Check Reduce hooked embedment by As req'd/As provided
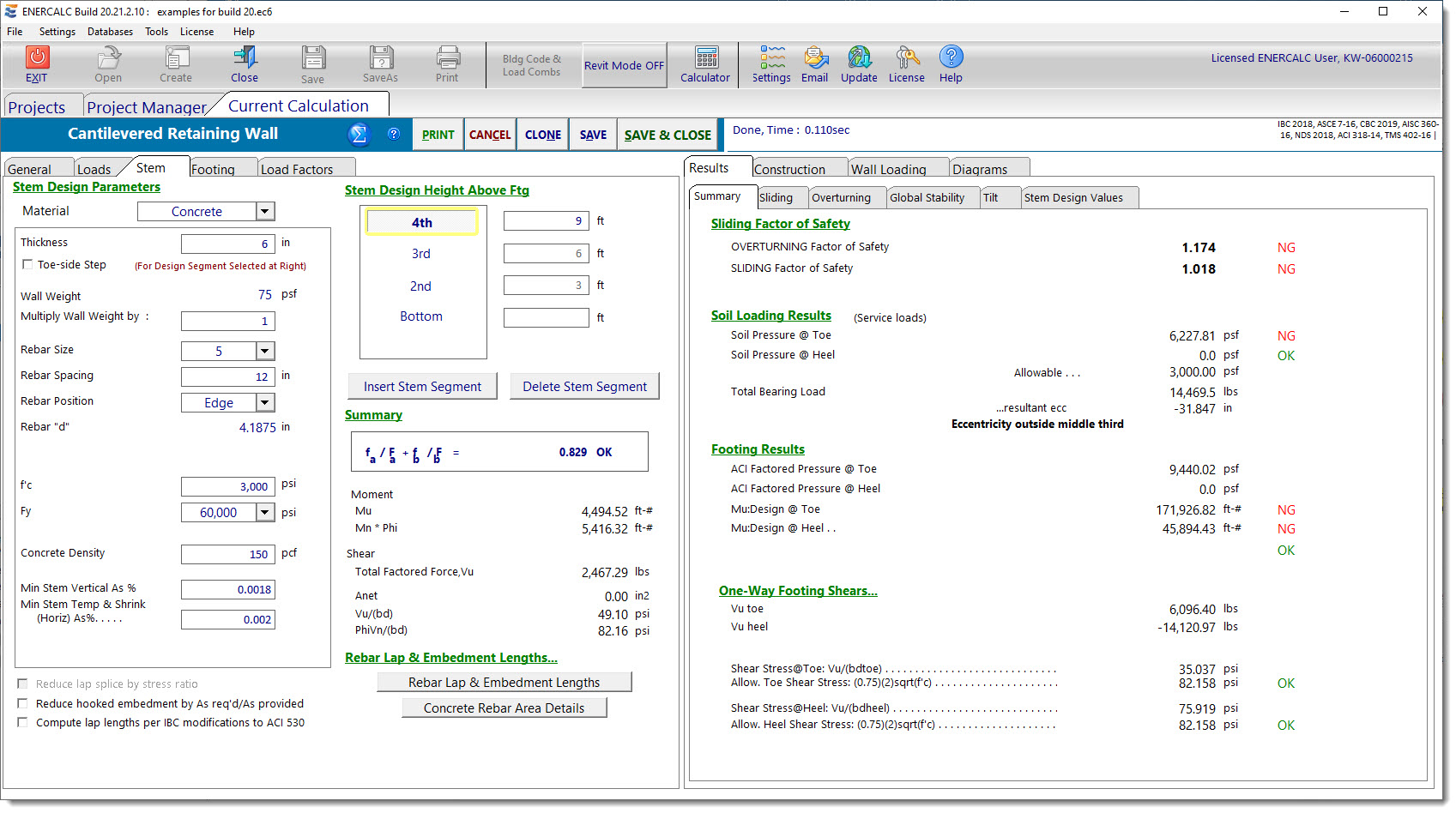Viewport: 1456px width, 813px height. (x=23, y=704)
